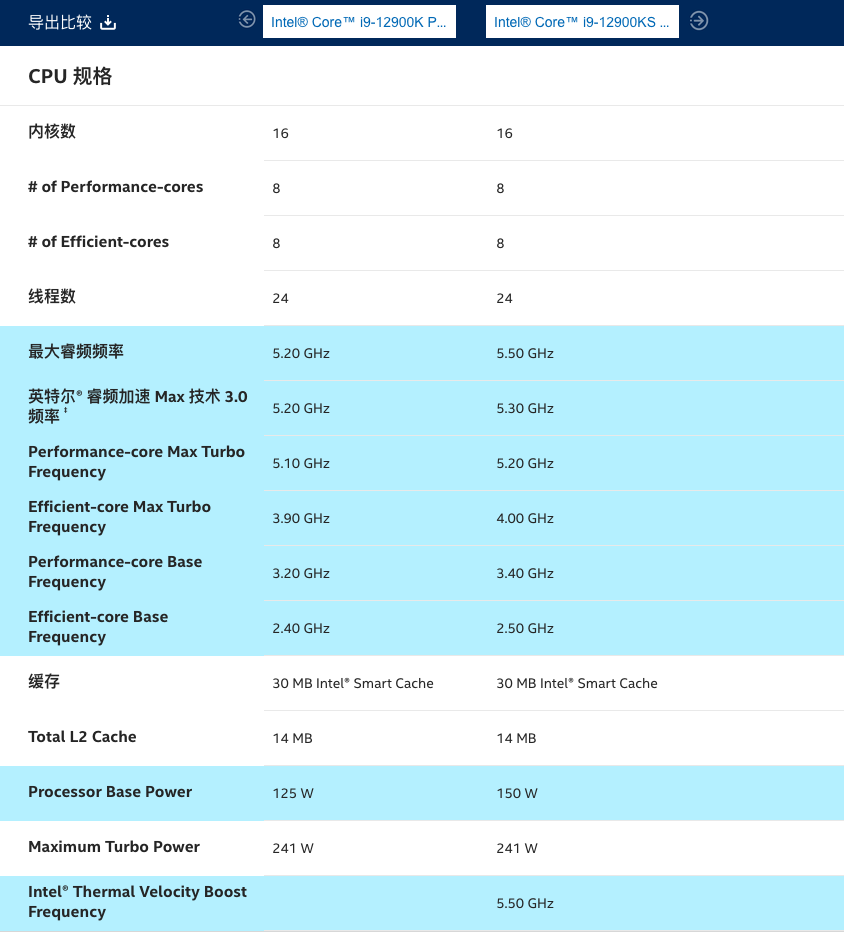Click the # of Performance-cores label
844x932 pixels.
tap(116, 187)
